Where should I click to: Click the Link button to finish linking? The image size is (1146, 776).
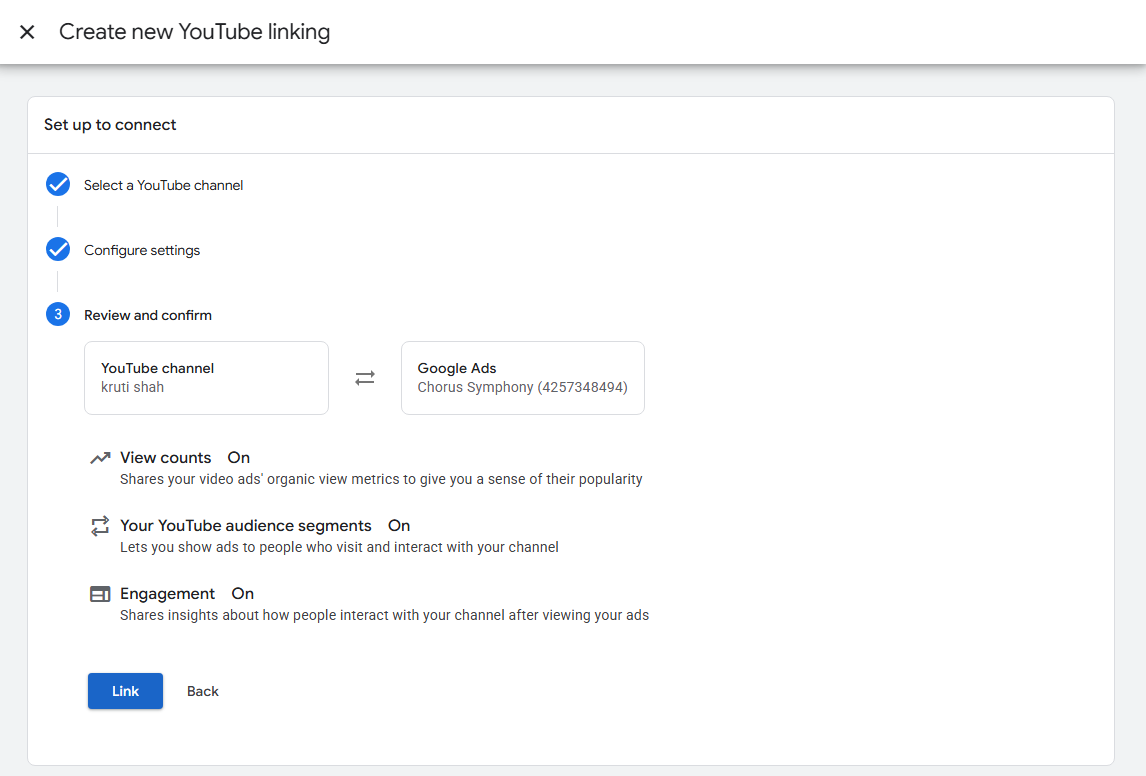tap(125, 690)
